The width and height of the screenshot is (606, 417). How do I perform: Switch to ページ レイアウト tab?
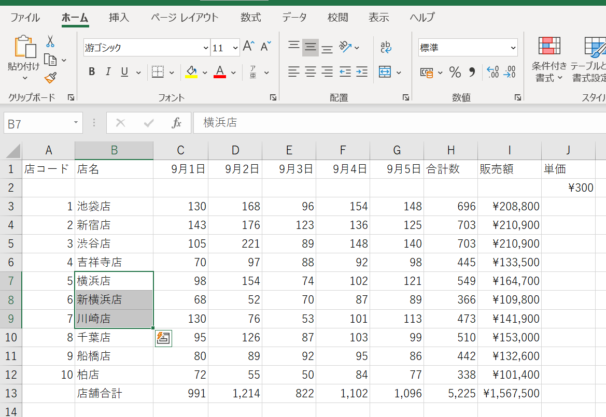(x=185, y=17)
